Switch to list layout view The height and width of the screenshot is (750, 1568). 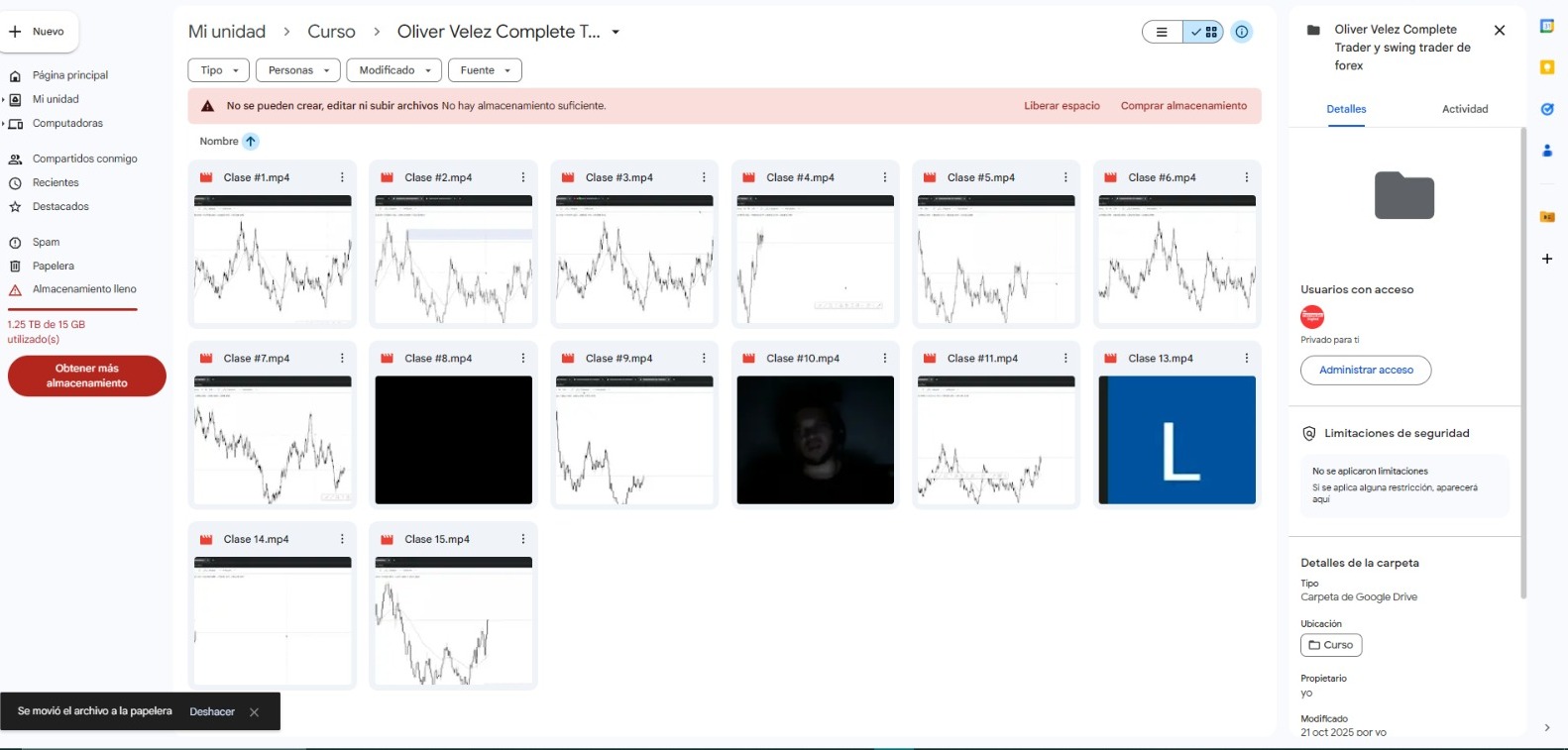pyautogui.click(x=1162, y=32)
